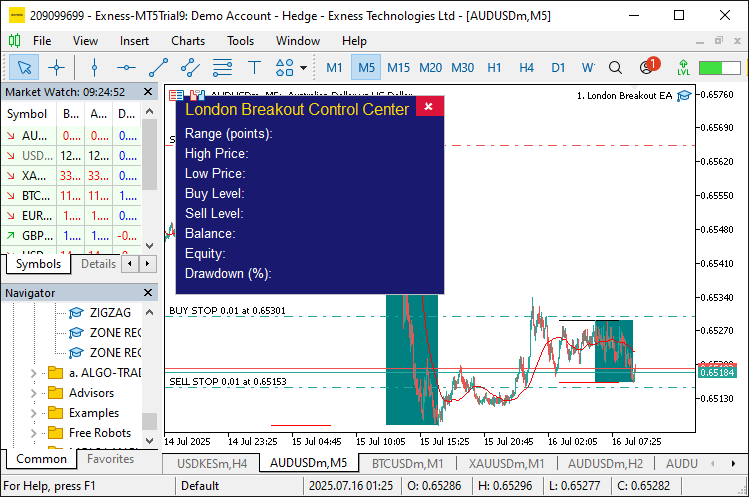Image resolution: width=749 pixels, height=497 pixels.
Task: Select XA... symbol row in Market Watch
Action: pos(72,176)
